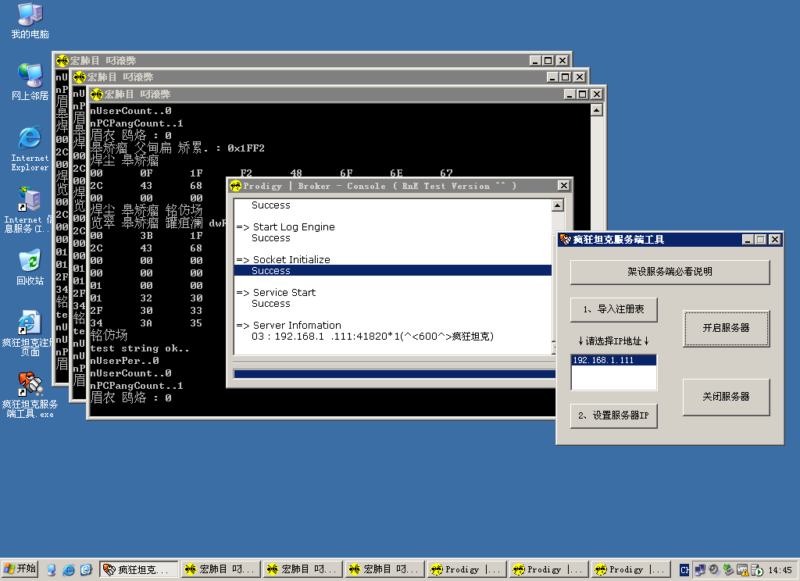The width and height of the screenshot is (800, 581).
Task: Open the 开始 Start menu
Action: (x=20, y=569)
